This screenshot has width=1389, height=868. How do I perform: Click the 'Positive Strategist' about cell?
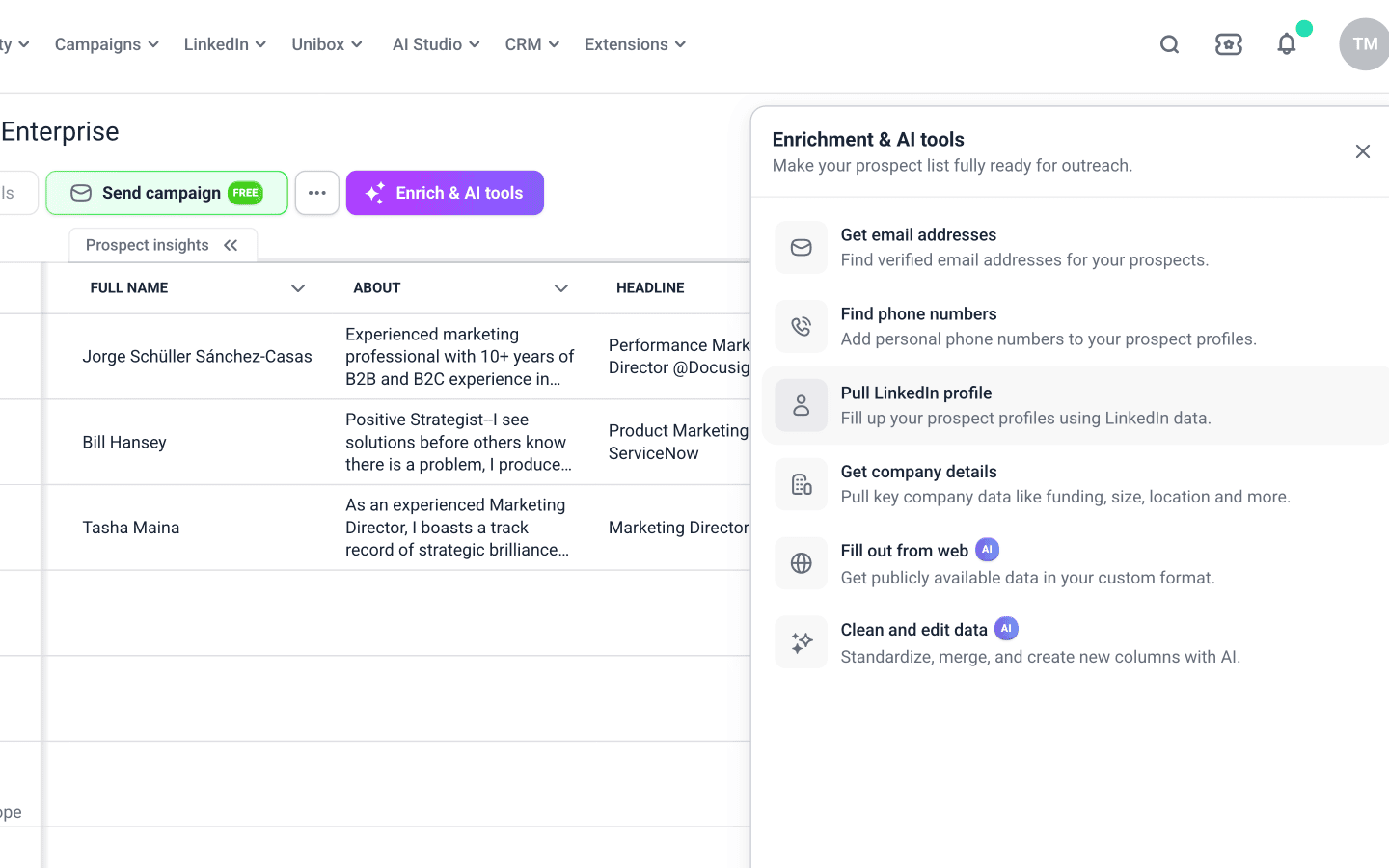[458, 443]
